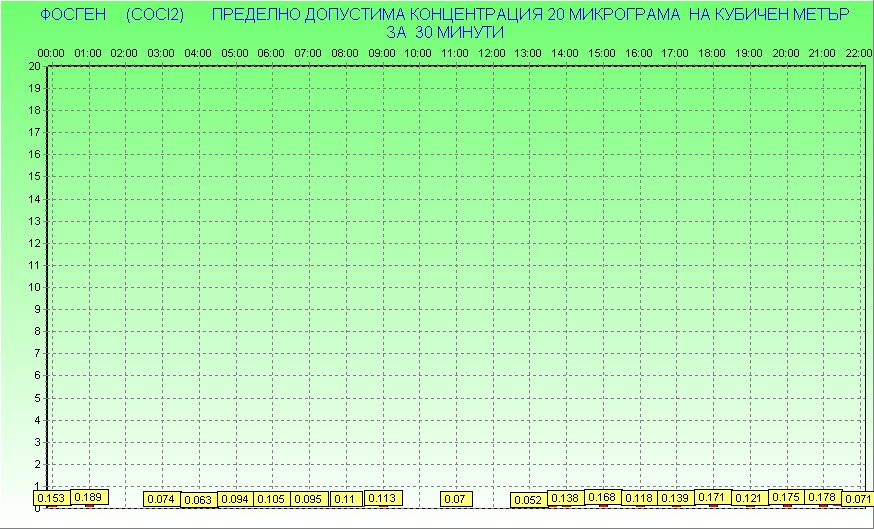Click the 20 value on vertical axis
Image resolution: width=874 pixels, height=529 pixels.
pyautogui.click(x=35, y=66)
